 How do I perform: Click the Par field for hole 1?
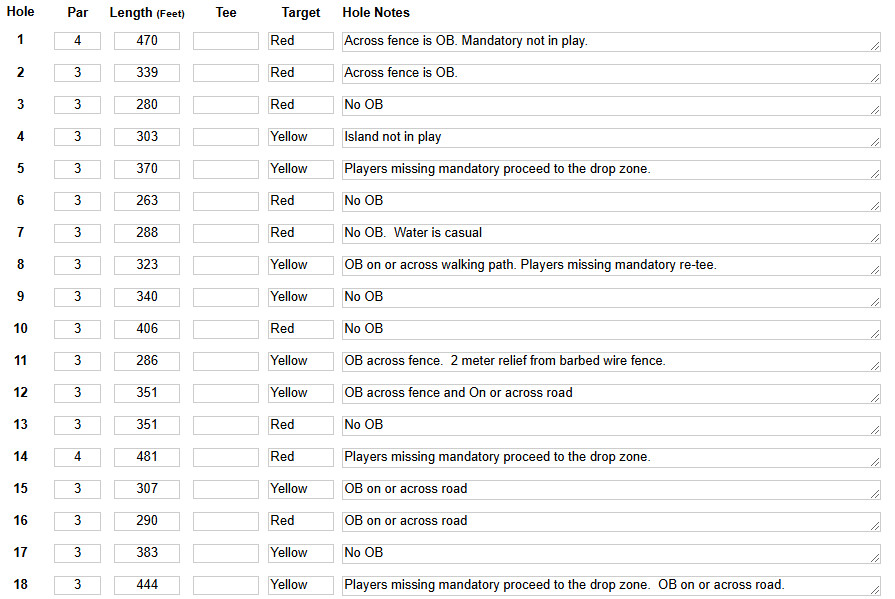(x=78, y=41)
